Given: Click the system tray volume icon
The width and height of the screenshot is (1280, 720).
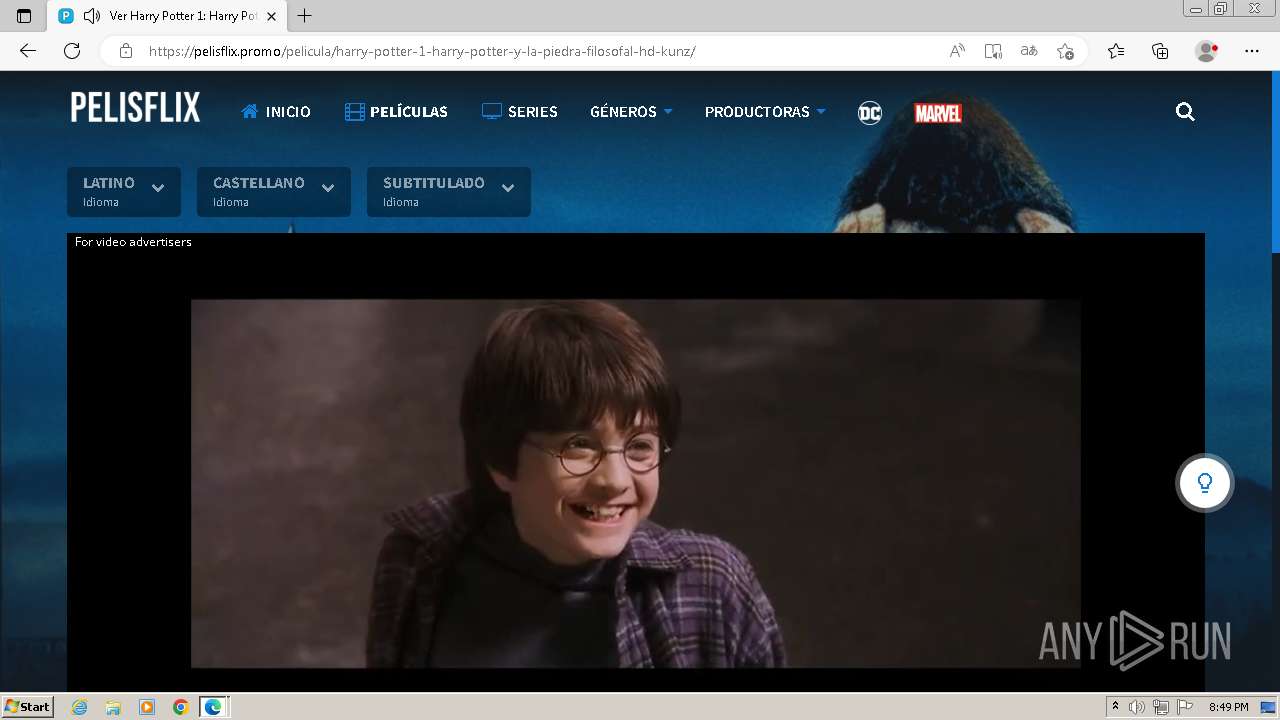Looking at the screenshot, I should click(1137, 707).
